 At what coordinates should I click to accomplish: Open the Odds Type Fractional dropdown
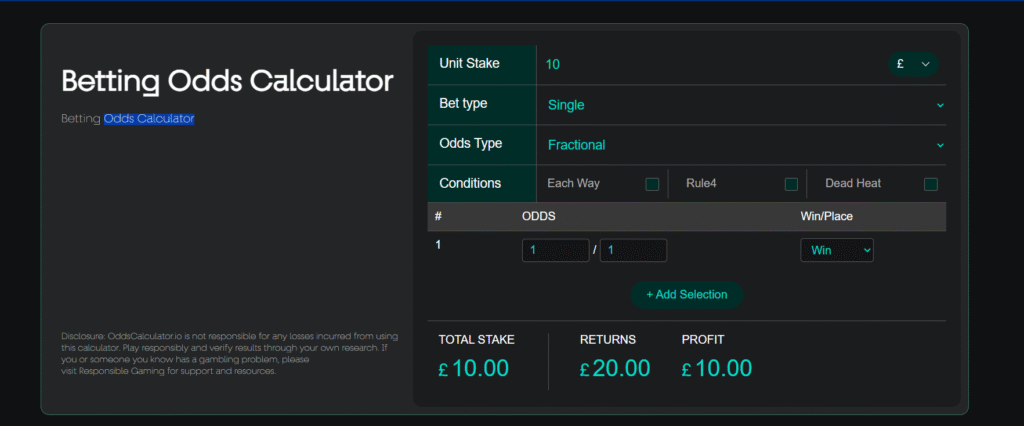(740, 145)
